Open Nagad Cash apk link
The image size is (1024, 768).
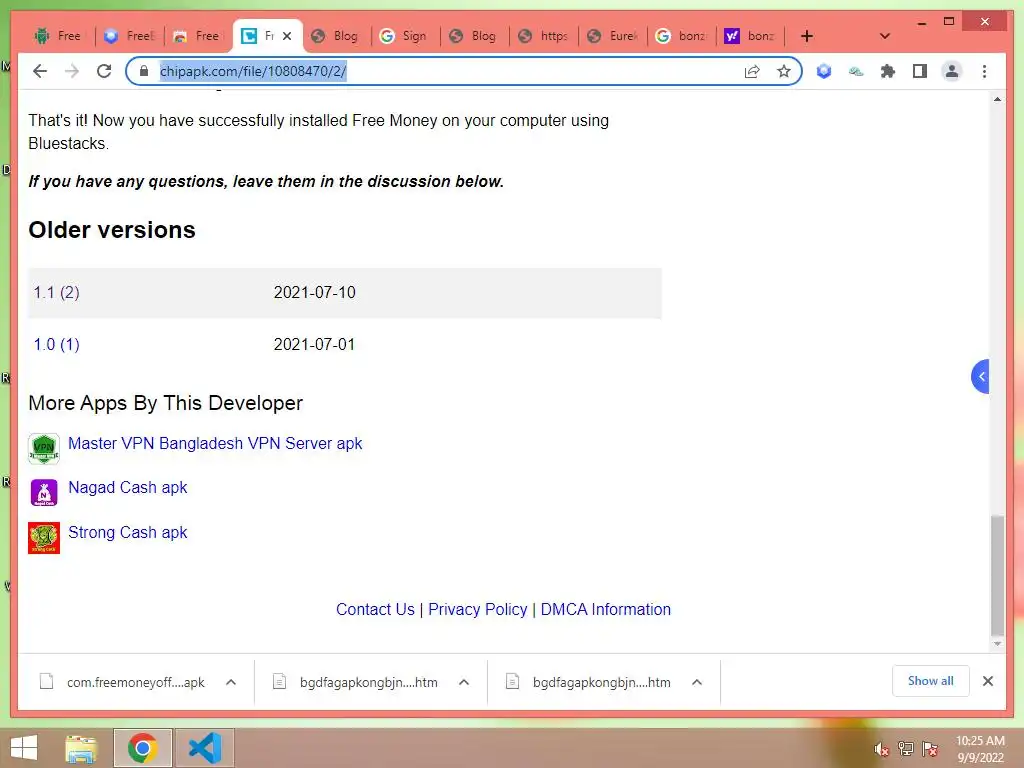127,487
